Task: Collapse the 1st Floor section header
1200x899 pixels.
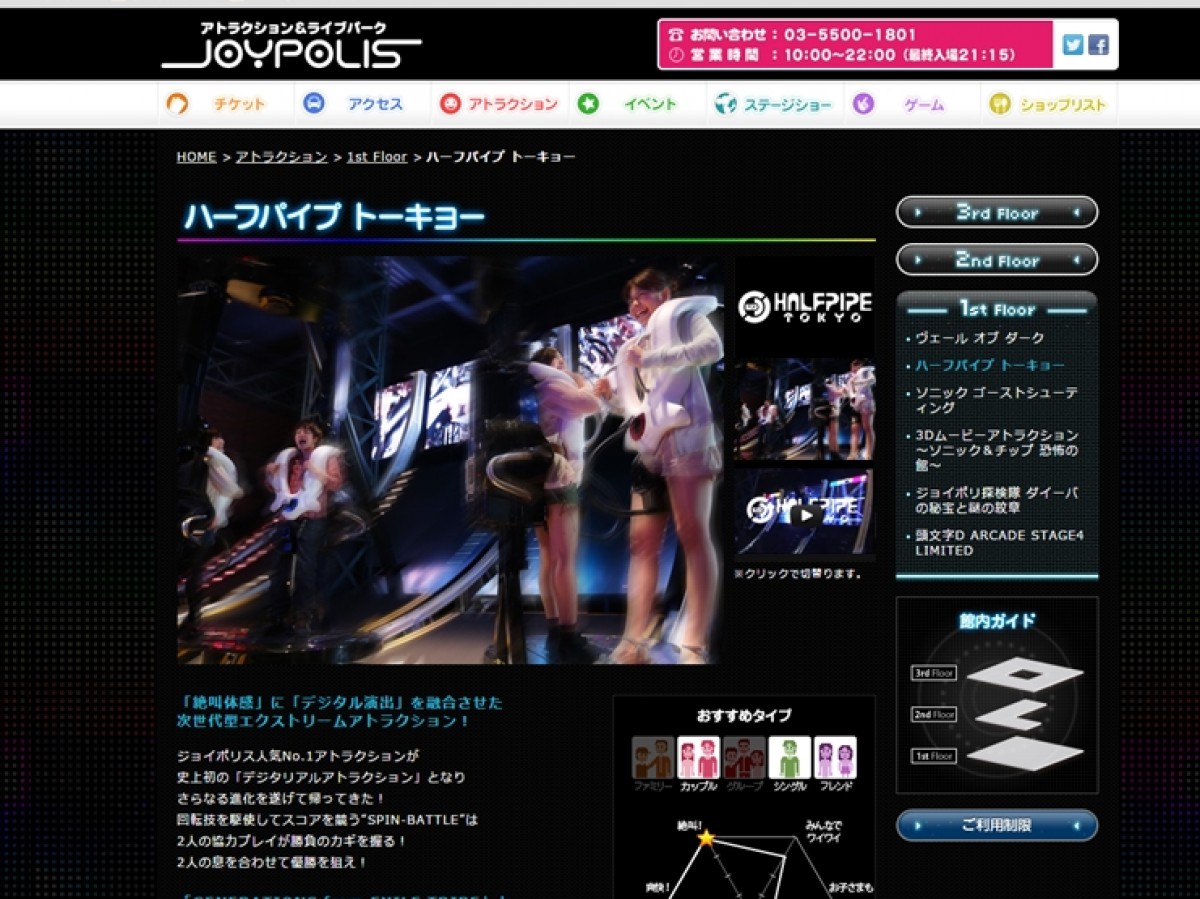Action: pos(997,308)
